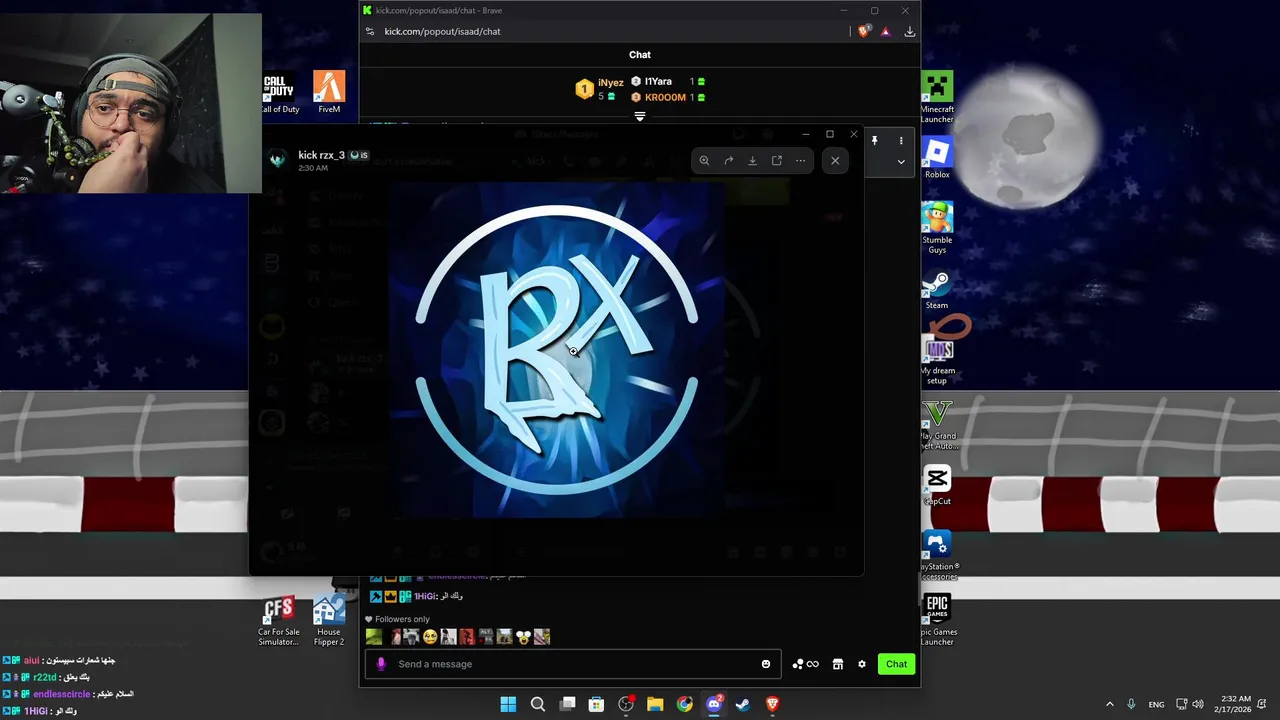The width and height of the screenshot is (1280, 720).
Task: Open Microsoft Store from taskbar
Action: 596,704
